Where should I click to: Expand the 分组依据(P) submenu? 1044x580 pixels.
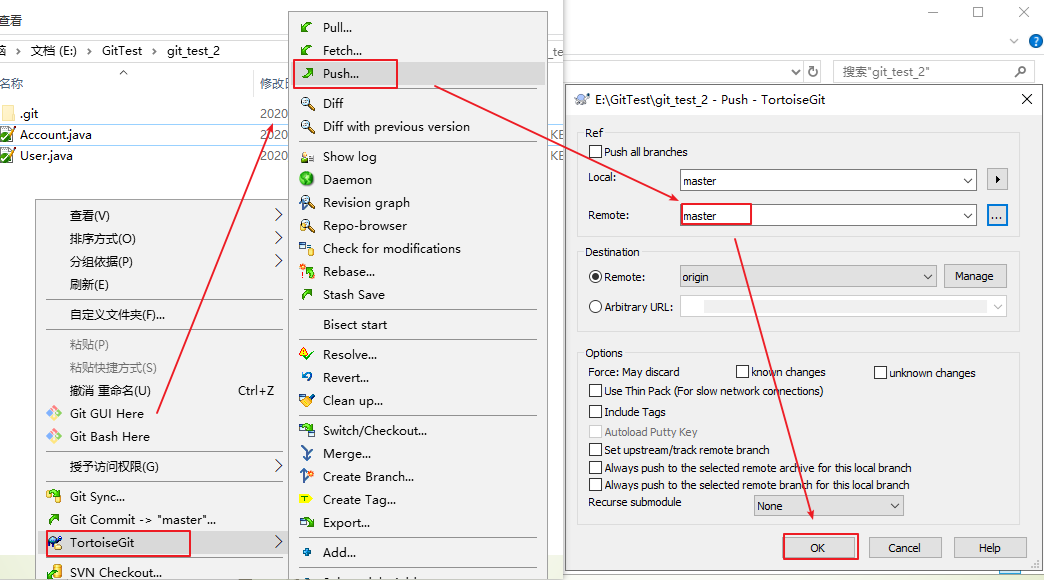click(278, 261)
